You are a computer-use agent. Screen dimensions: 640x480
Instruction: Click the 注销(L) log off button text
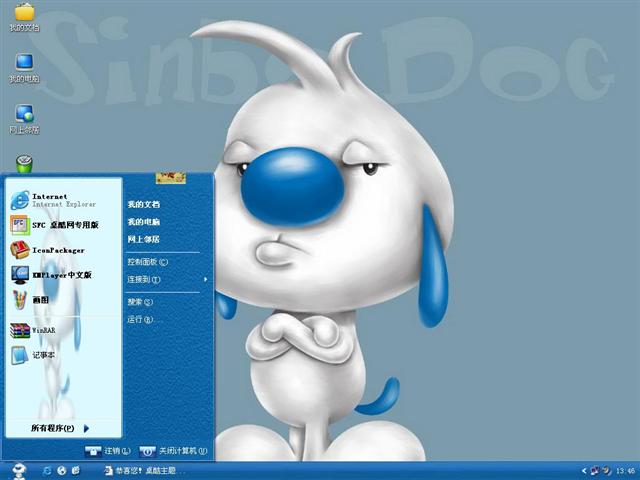coord(118,451)
